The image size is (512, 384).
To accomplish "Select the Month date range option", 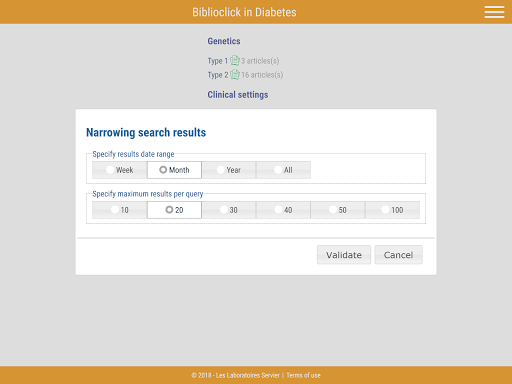I will [x=174, y=170].
